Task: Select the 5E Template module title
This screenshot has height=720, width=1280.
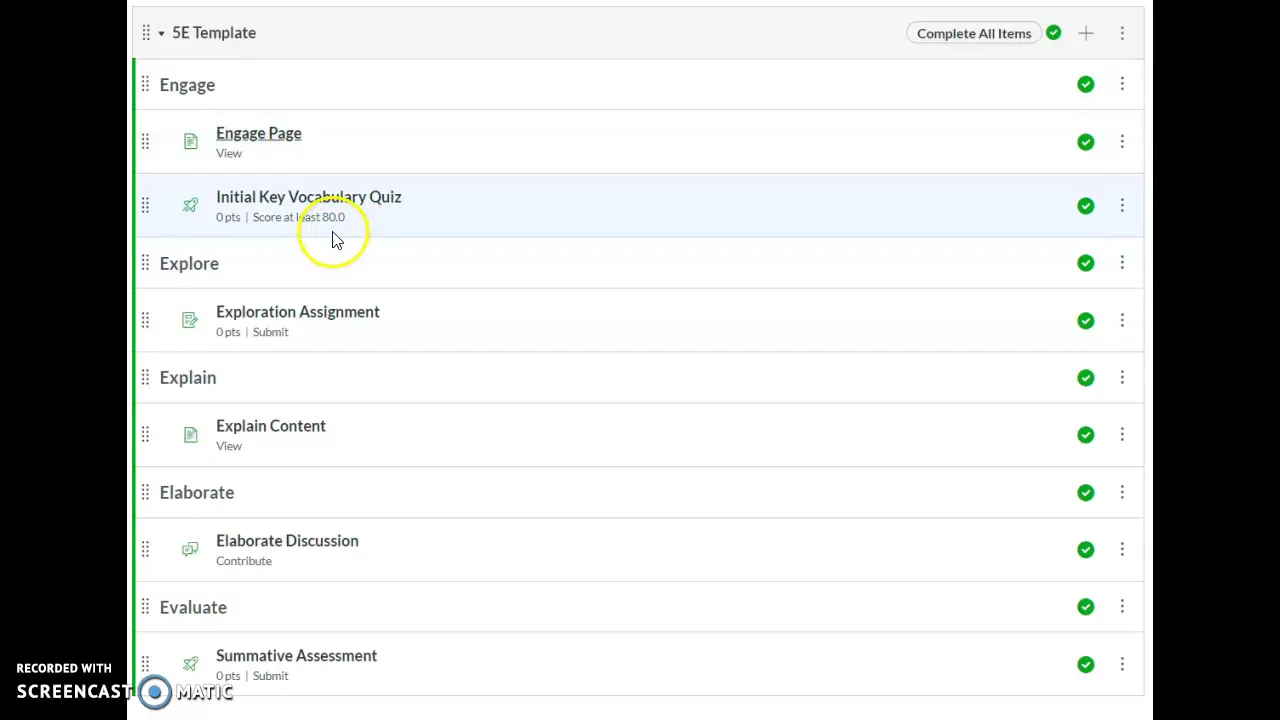Action: pos(214,33)
